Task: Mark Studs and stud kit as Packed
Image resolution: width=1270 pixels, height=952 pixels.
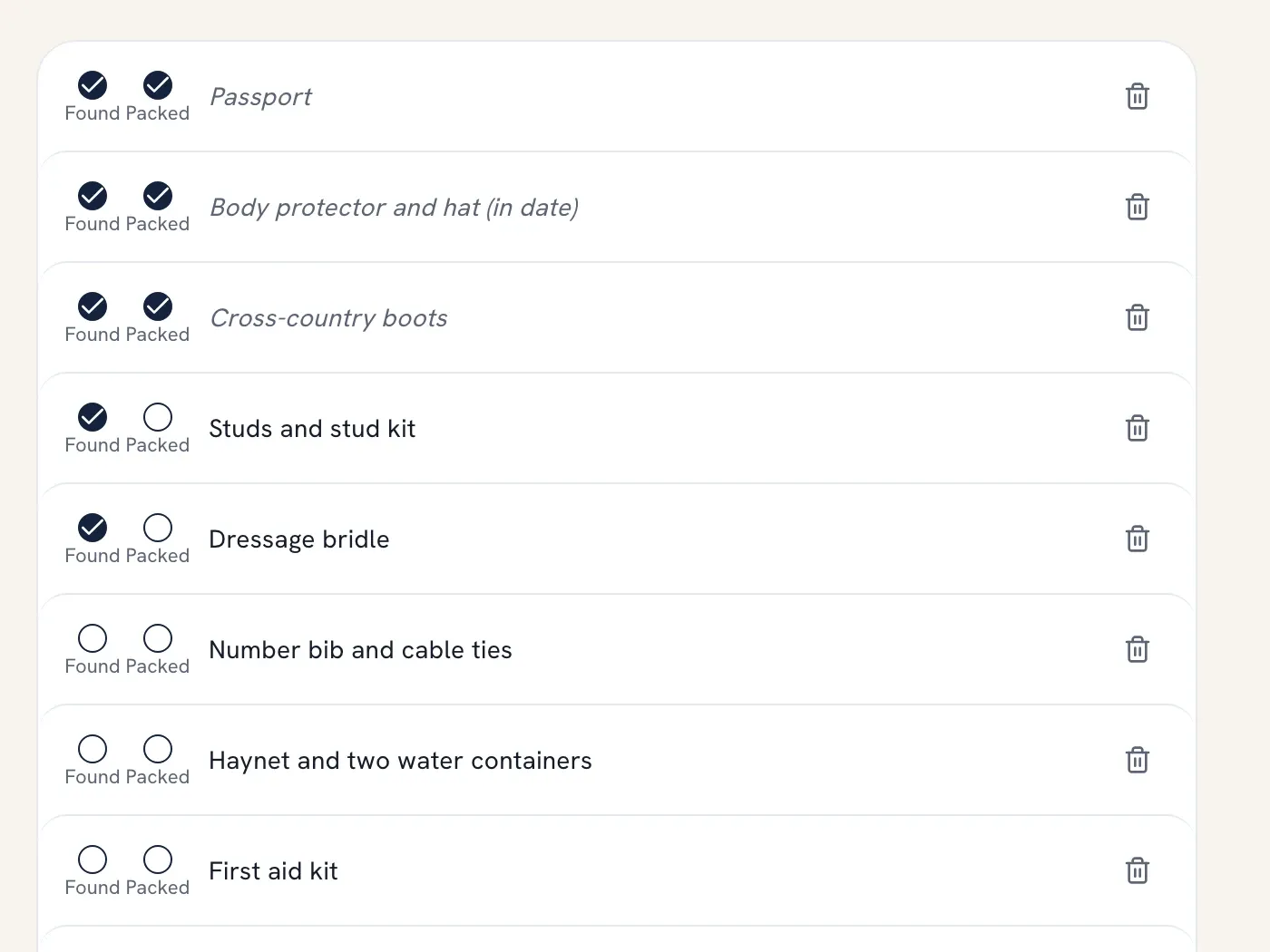Action: (158, 417)
